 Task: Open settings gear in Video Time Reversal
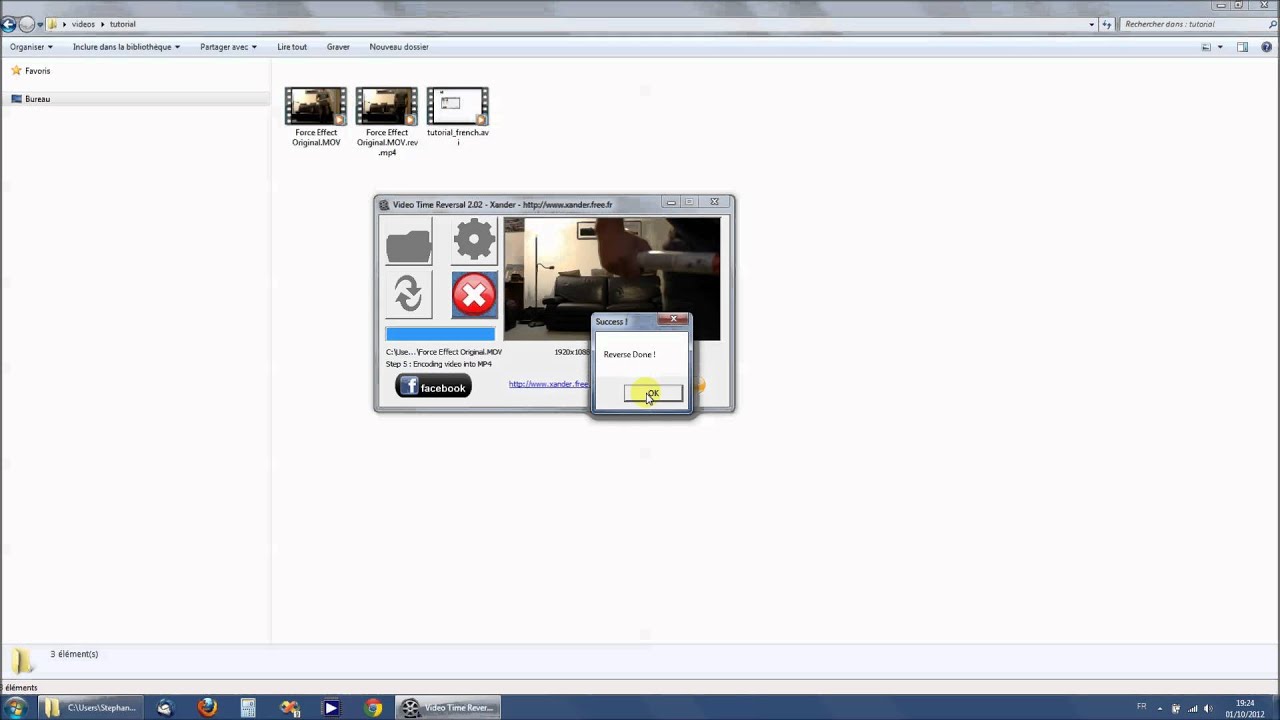point(474,240)
